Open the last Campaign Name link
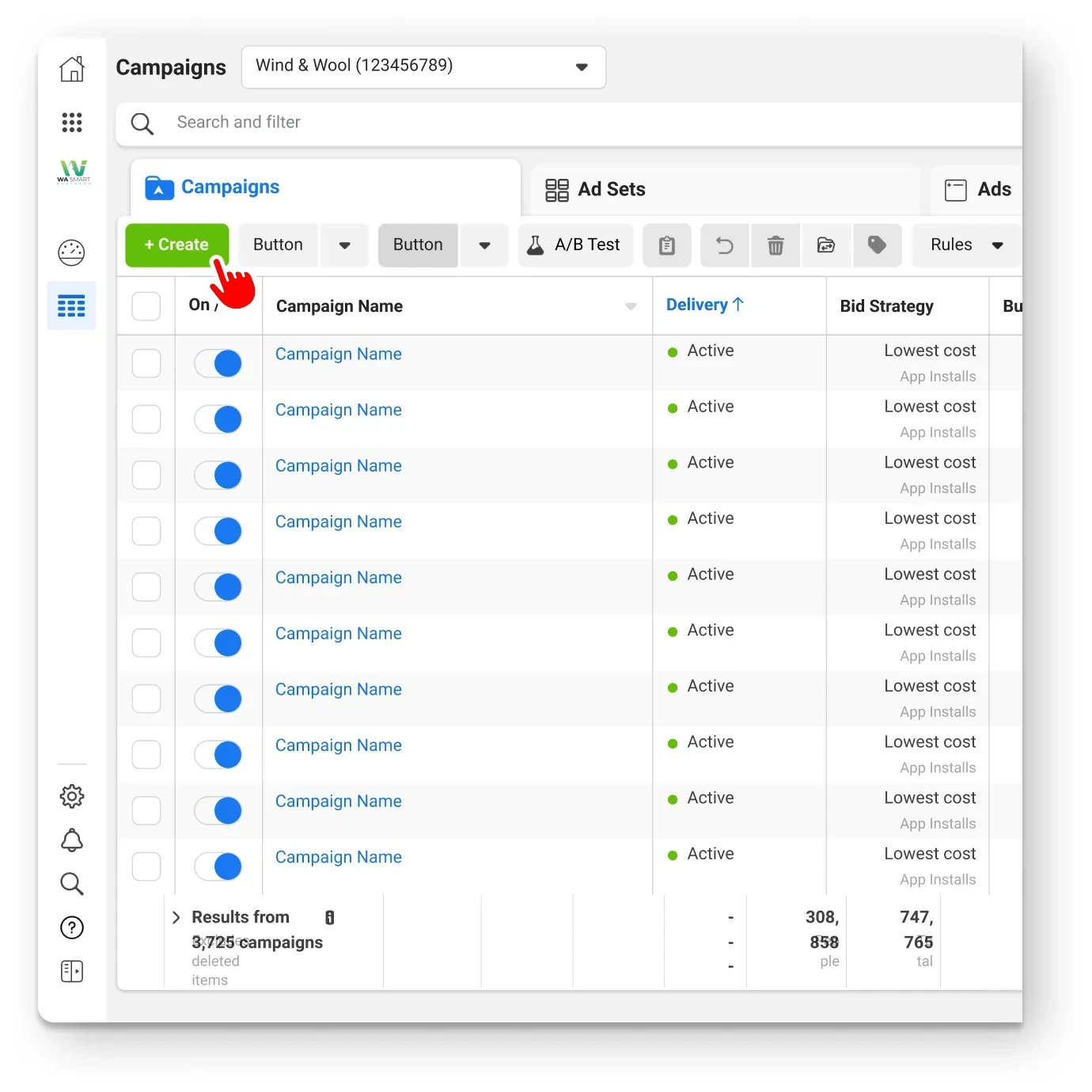This screenshot has width=1092, height=1092. 339,858
